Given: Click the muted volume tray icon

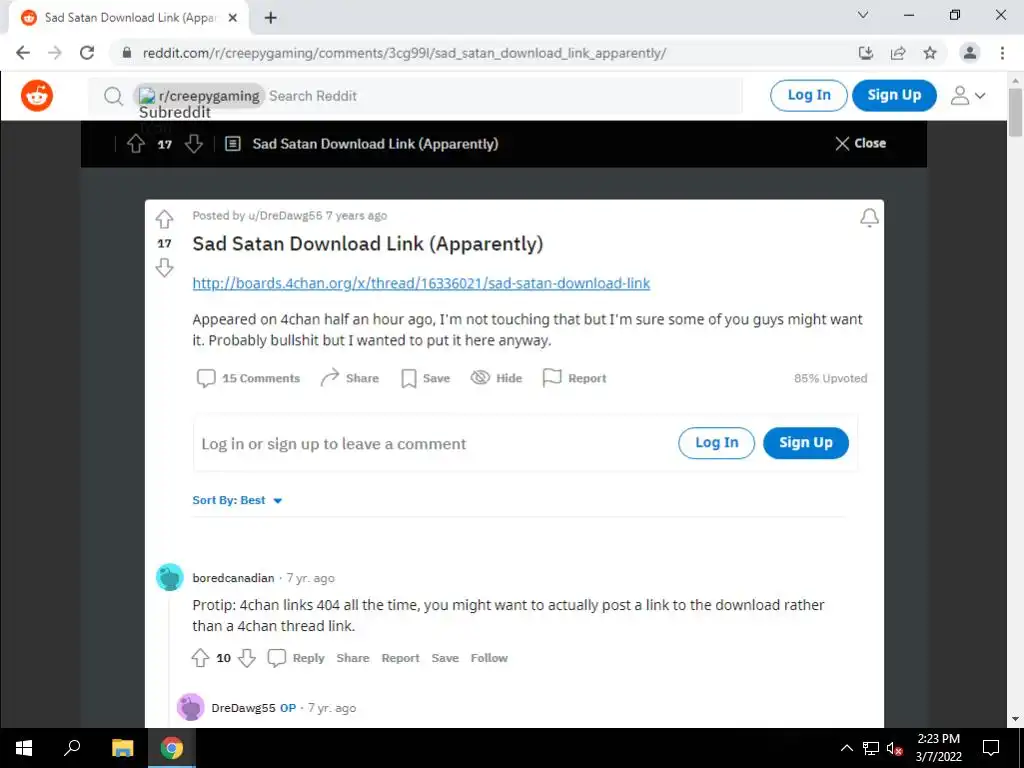Looking at the screenshot, I should pyautogui.click(x=895, y=748).
